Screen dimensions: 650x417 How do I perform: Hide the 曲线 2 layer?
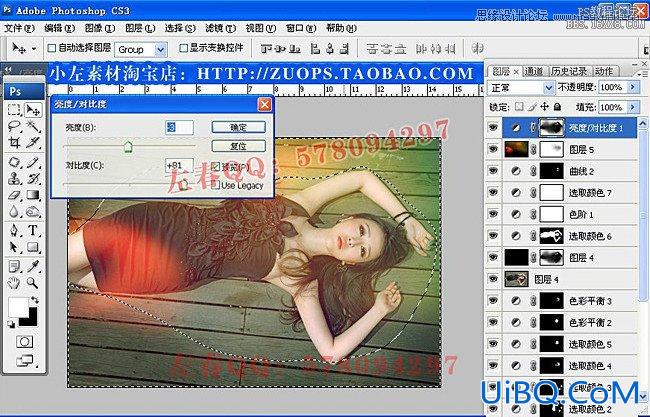pyautogui.click(x=493, y=171)
